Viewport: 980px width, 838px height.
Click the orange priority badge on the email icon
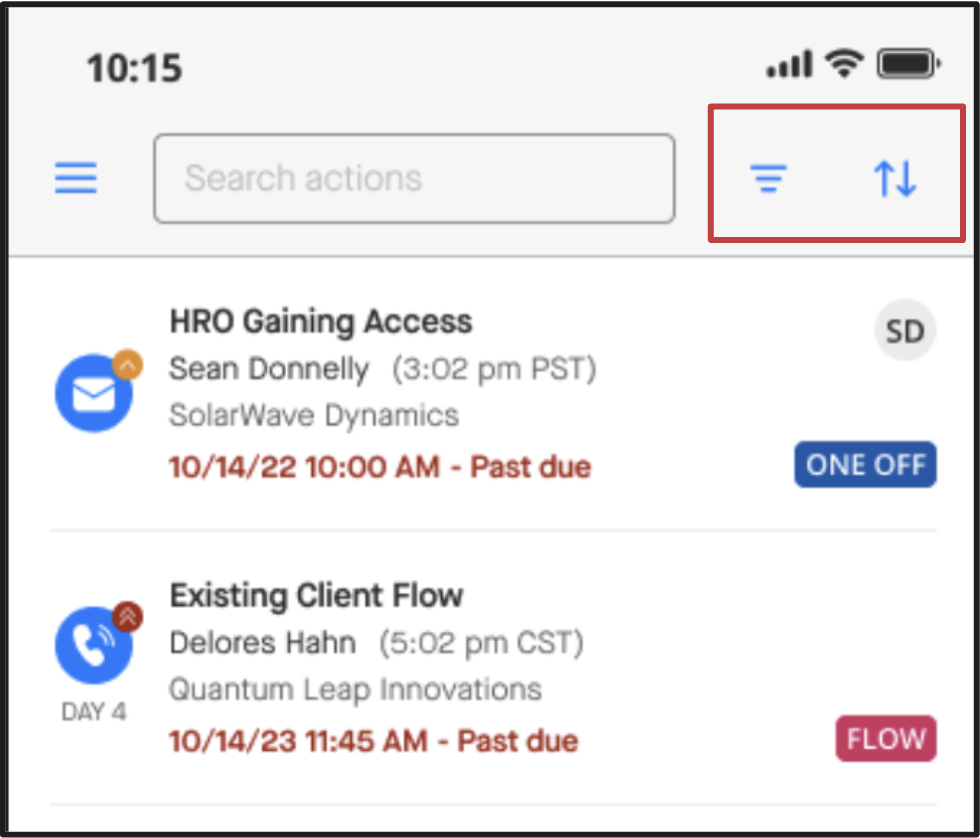[128, 364]
